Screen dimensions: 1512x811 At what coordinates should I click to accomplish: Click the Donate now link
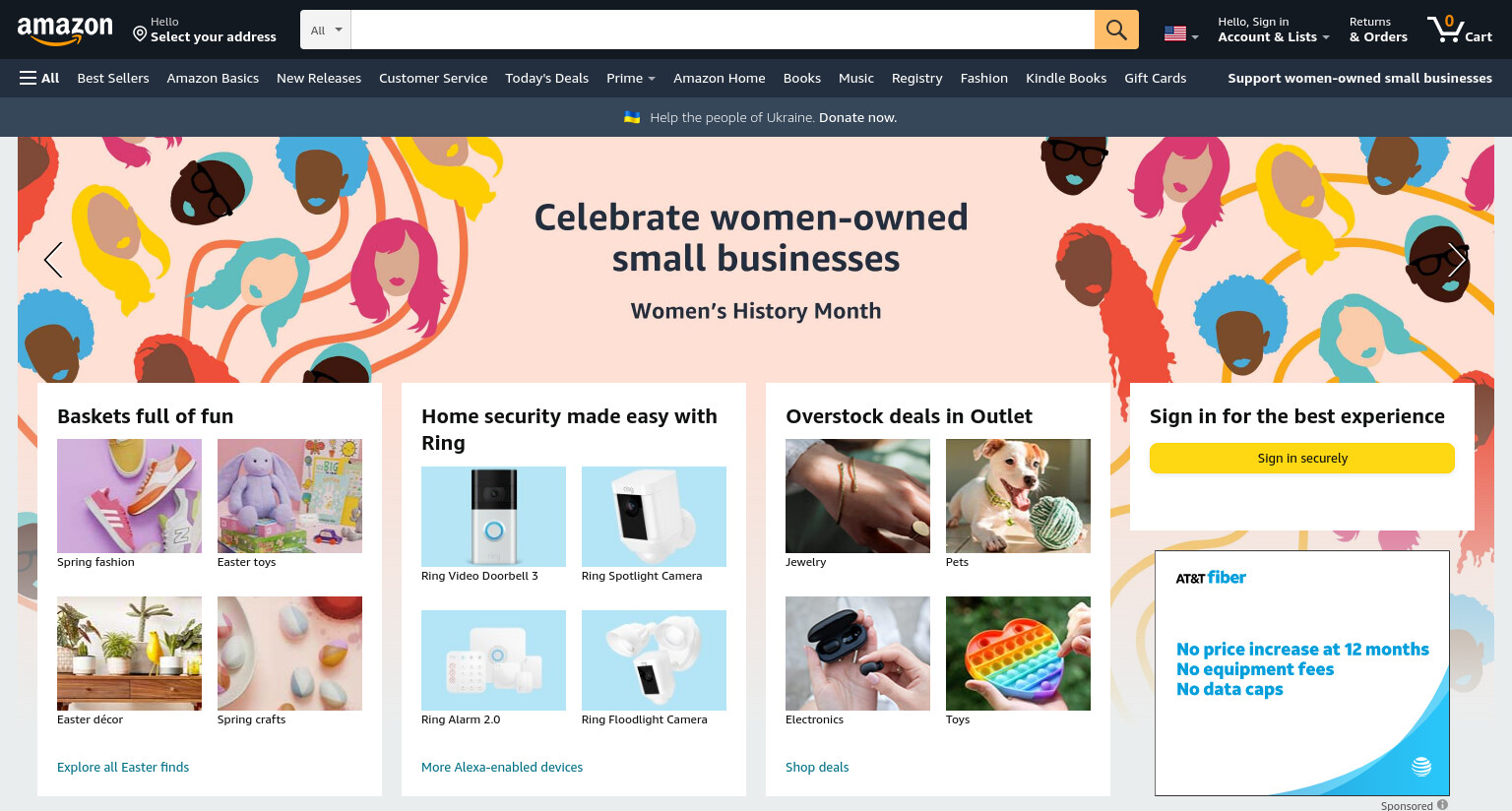(x=857, y=117)
